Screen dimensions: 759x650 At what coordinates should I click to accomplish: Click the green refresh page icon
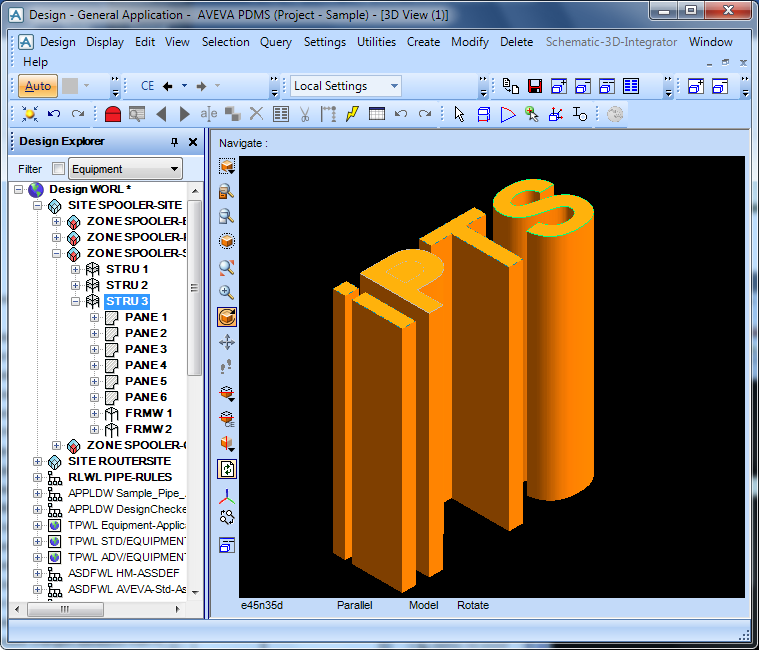point(227,469)
